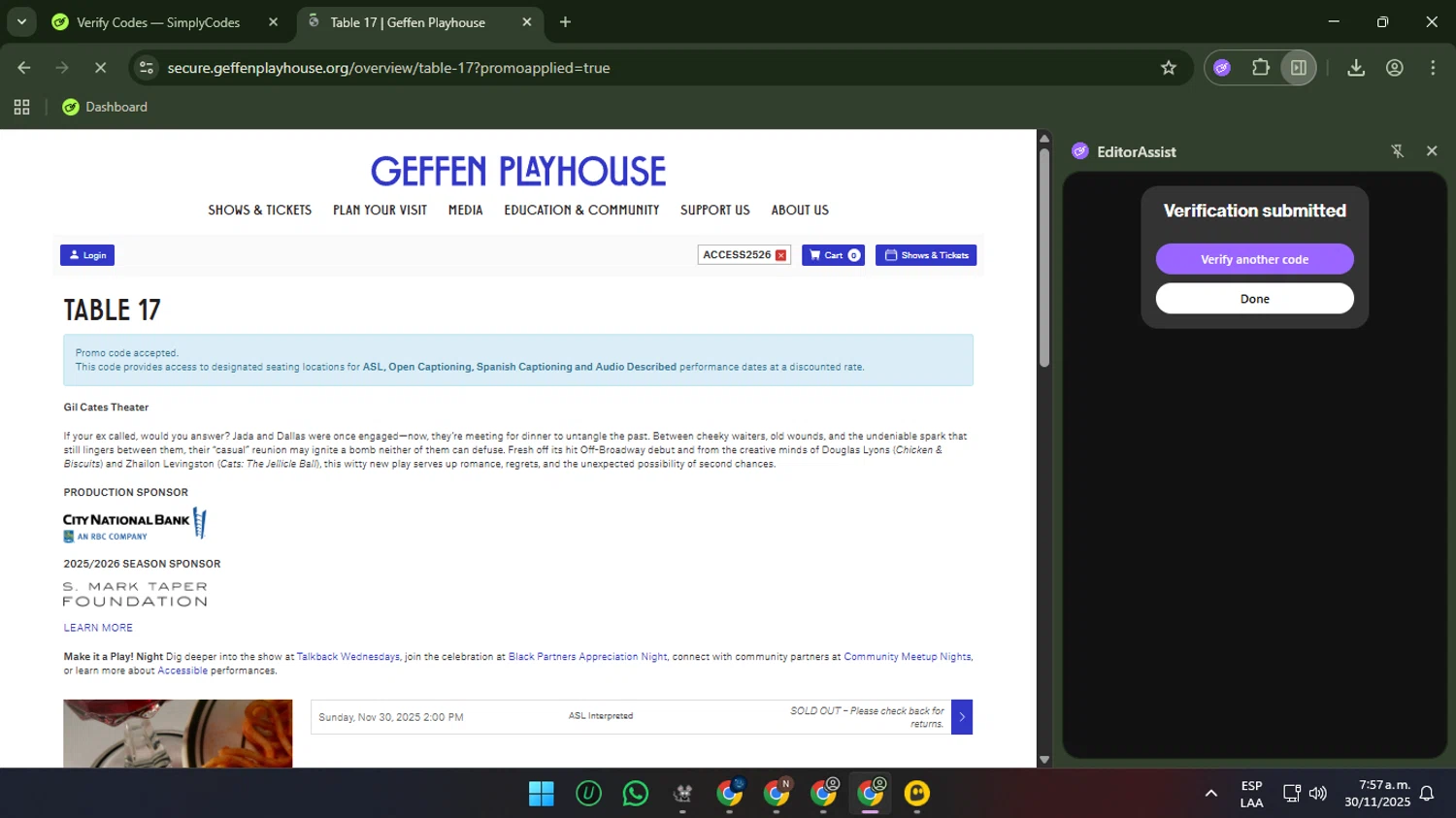
Task: Open the SimplyCodes extension icon
Action: tap(1222, 68)
